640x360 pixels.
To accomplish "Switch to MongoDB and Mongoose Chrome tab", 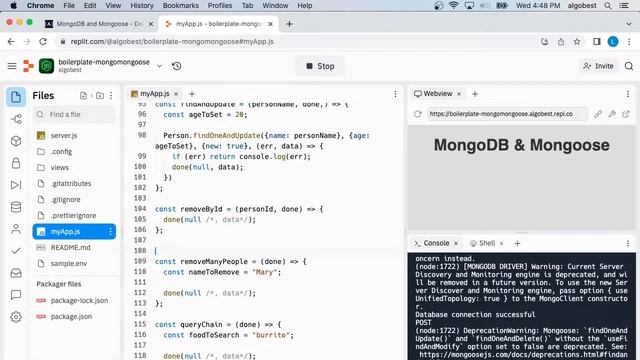I will coord(99,24).
